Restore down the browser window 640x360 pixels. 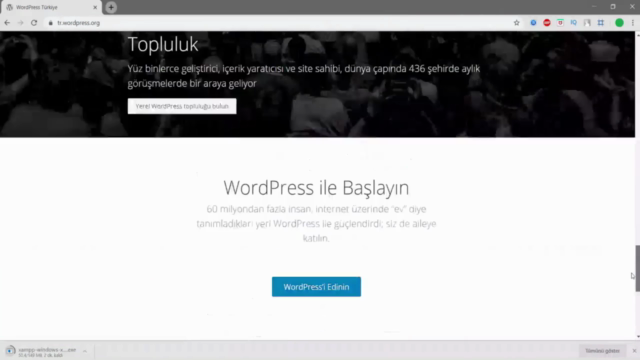[613, 7]
